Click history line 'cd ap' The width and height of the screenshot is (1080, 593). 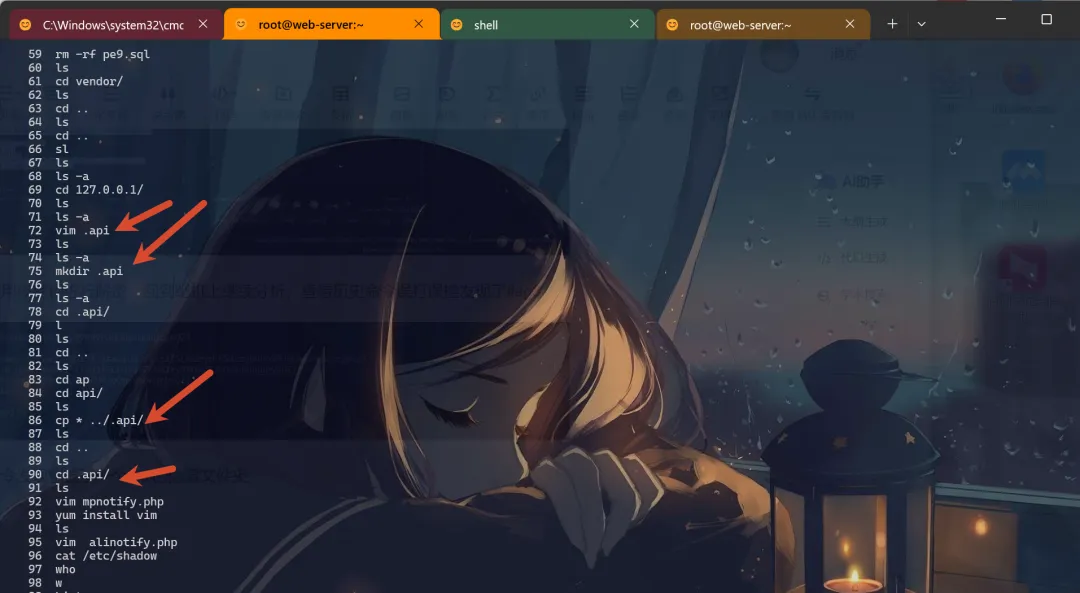tap(72, 379)
